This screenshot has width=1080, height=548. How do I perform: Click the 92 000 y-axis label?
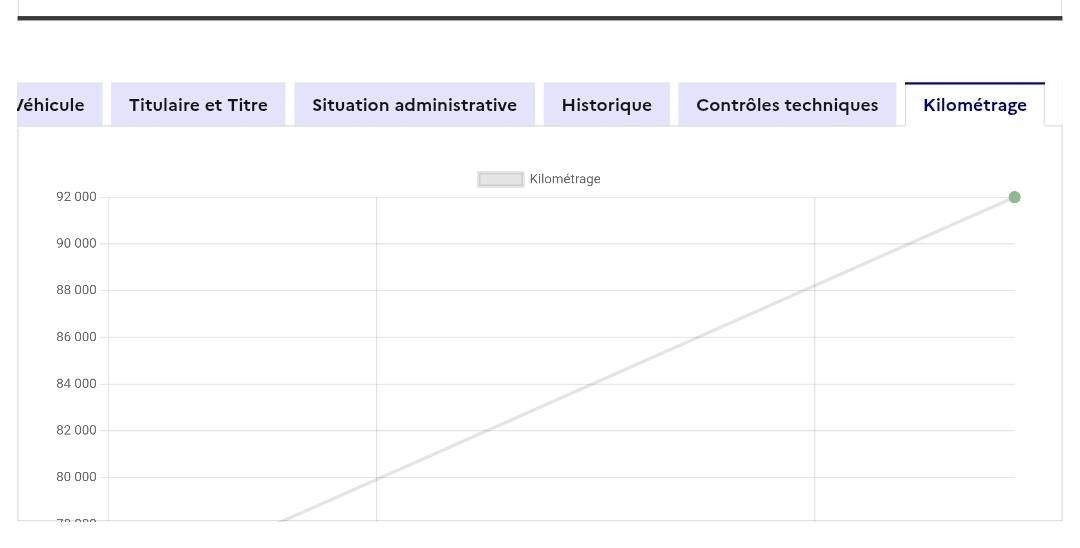tap(76, 197)
